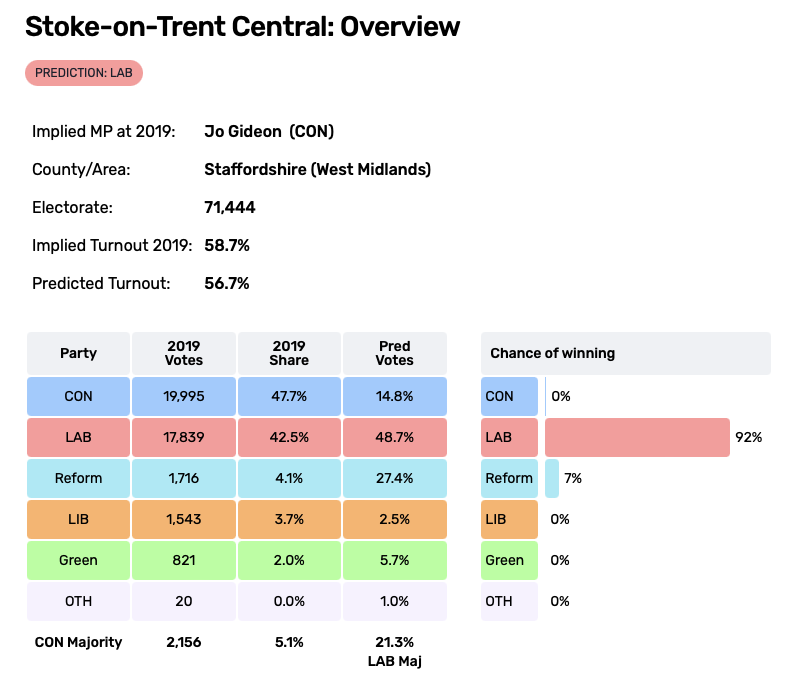Click the 2019 Share column header
Screen dimensions: 794x687
point(289,353)
